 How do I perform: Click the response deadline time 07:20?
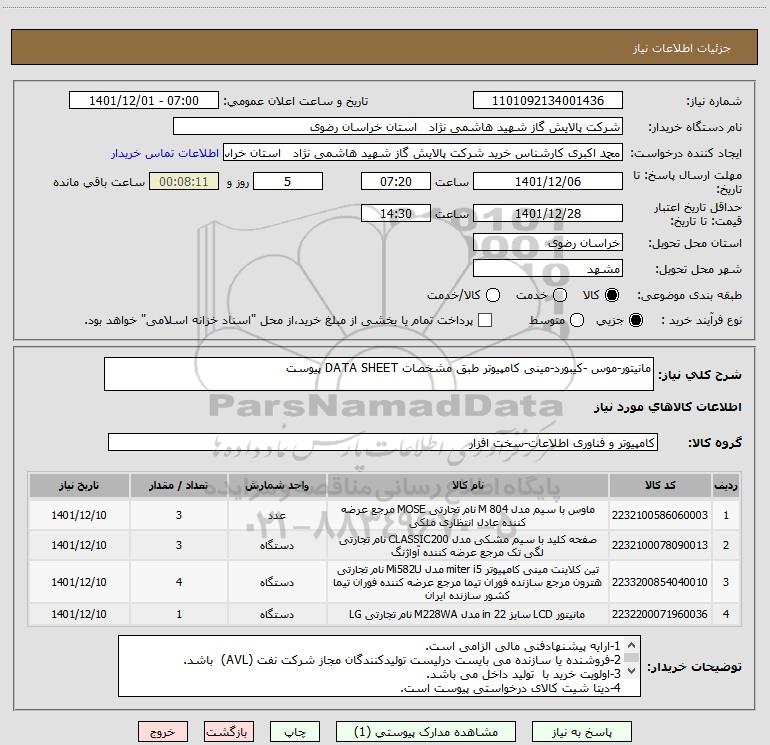tap(396, 181)
